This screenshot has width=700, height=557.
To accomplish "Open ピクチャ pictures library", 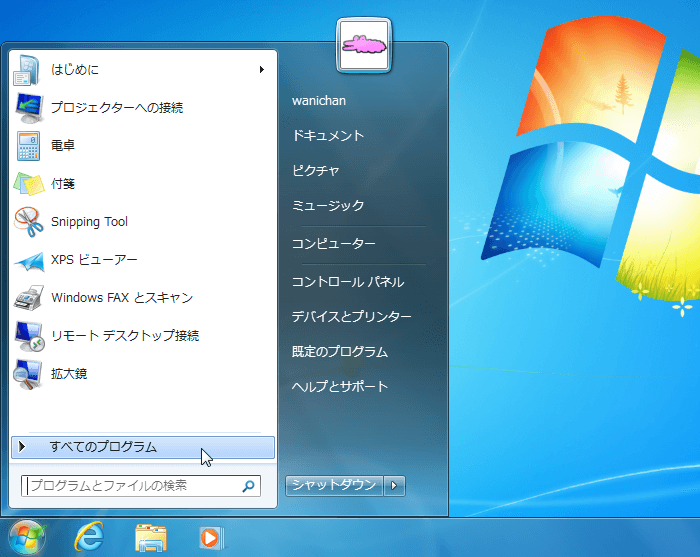I will pyautogui.click(x=316, y=170).
